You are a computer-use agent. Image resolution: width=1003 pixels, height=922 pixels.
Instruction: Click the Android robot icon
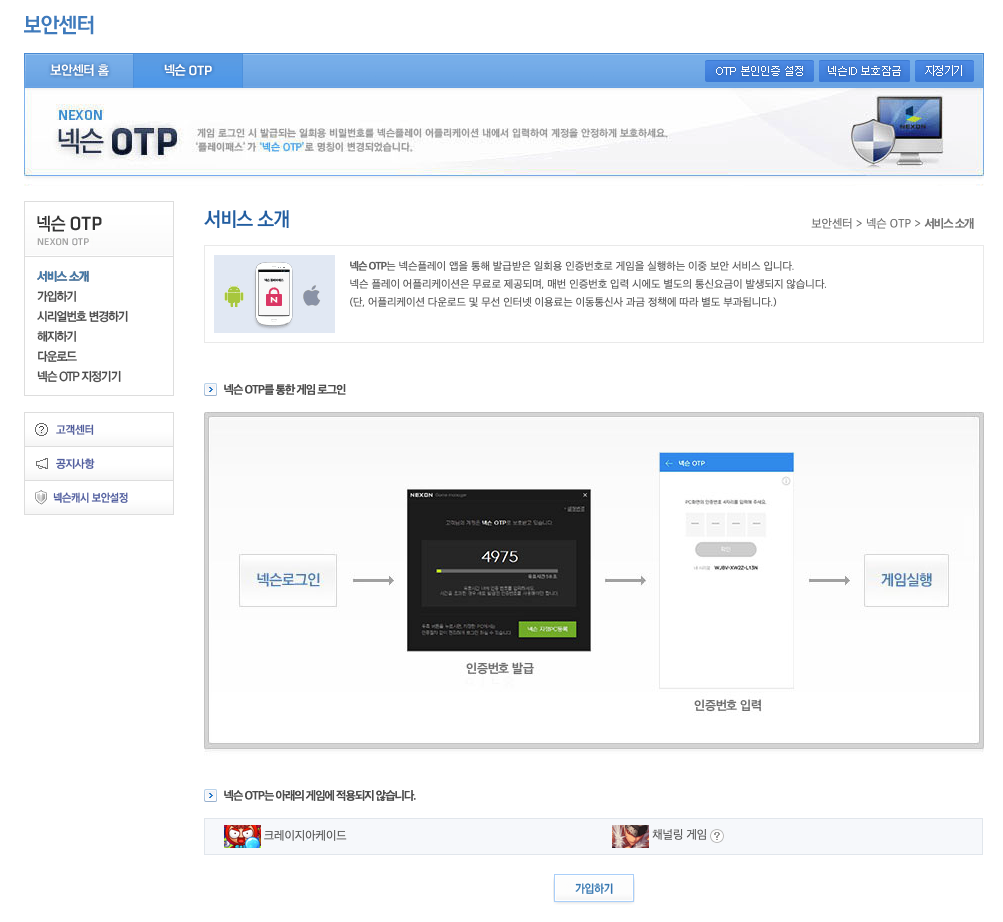click(x=234, y=296)
